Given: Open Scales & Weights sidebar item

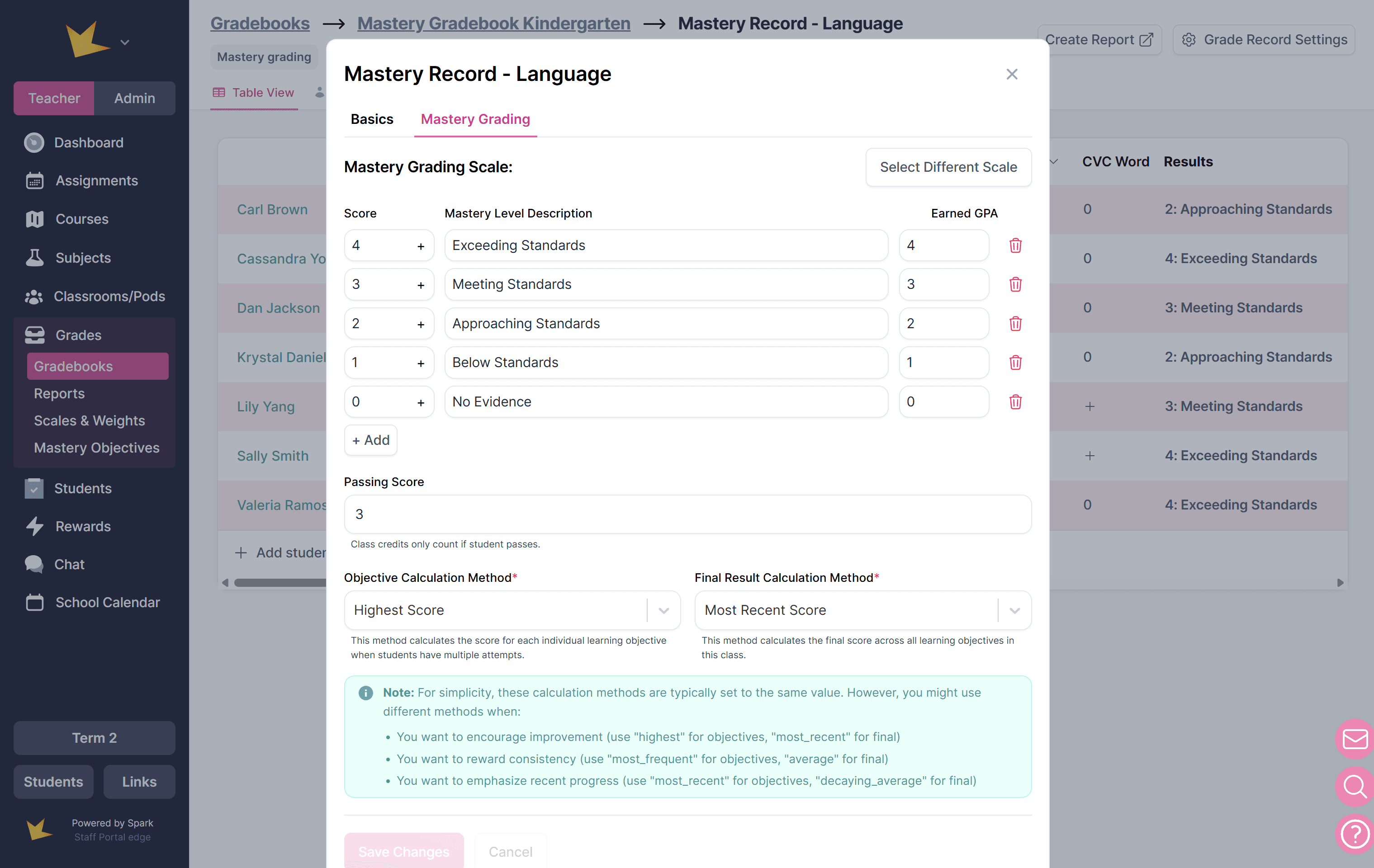Looking at the screenshot, I should click(90, 420).
